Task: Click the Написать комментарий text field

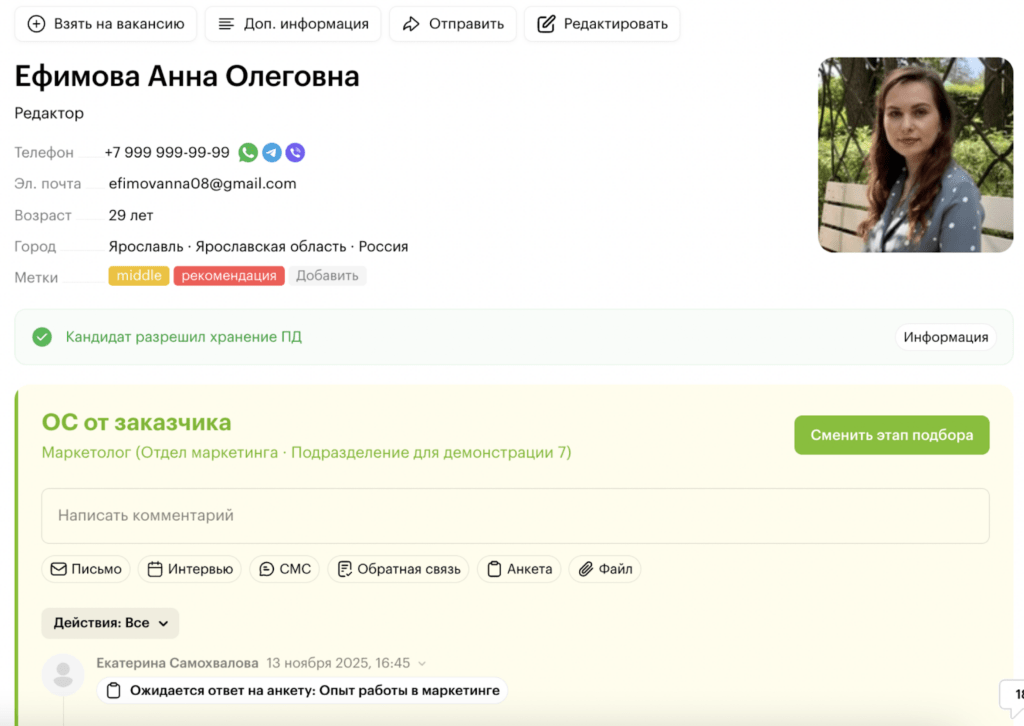Action: [515, 516]
